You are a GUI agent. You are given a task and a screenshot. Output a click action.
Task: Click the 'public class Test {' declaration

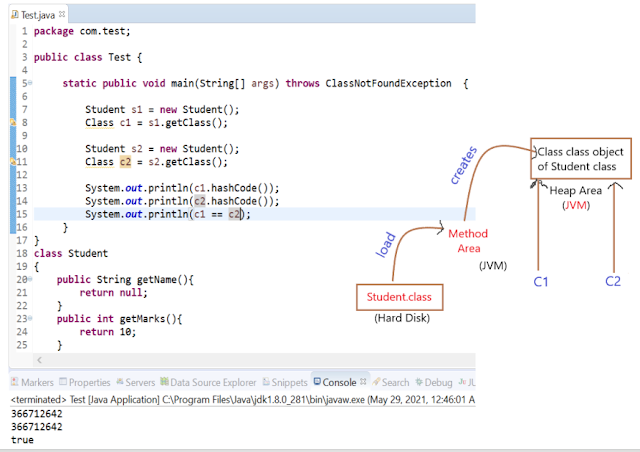pyautogui.click(x=88, y=57)
